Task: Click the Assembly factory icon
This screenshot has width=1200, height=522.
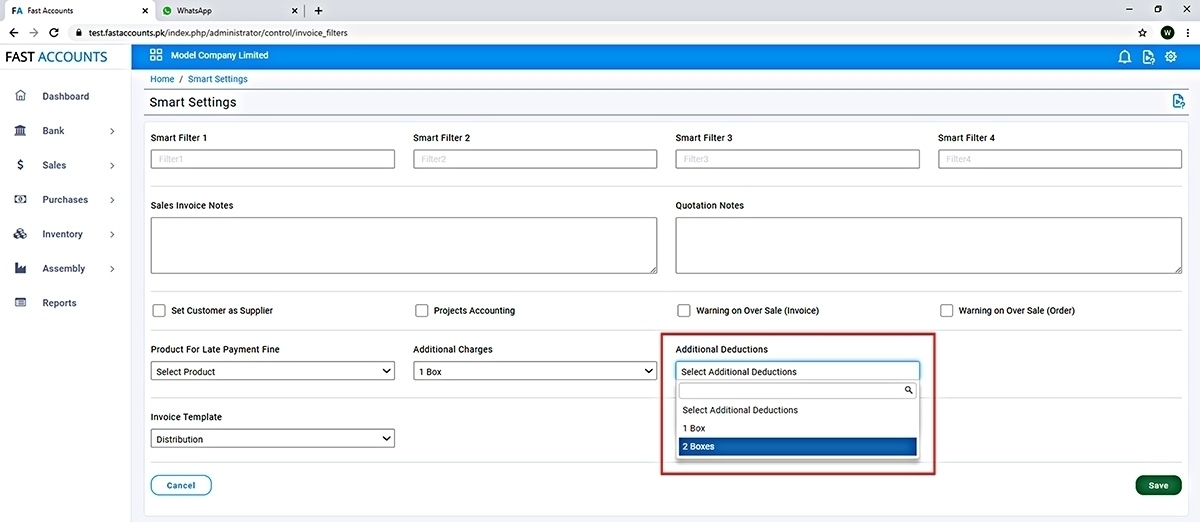Action: (20, 268)
